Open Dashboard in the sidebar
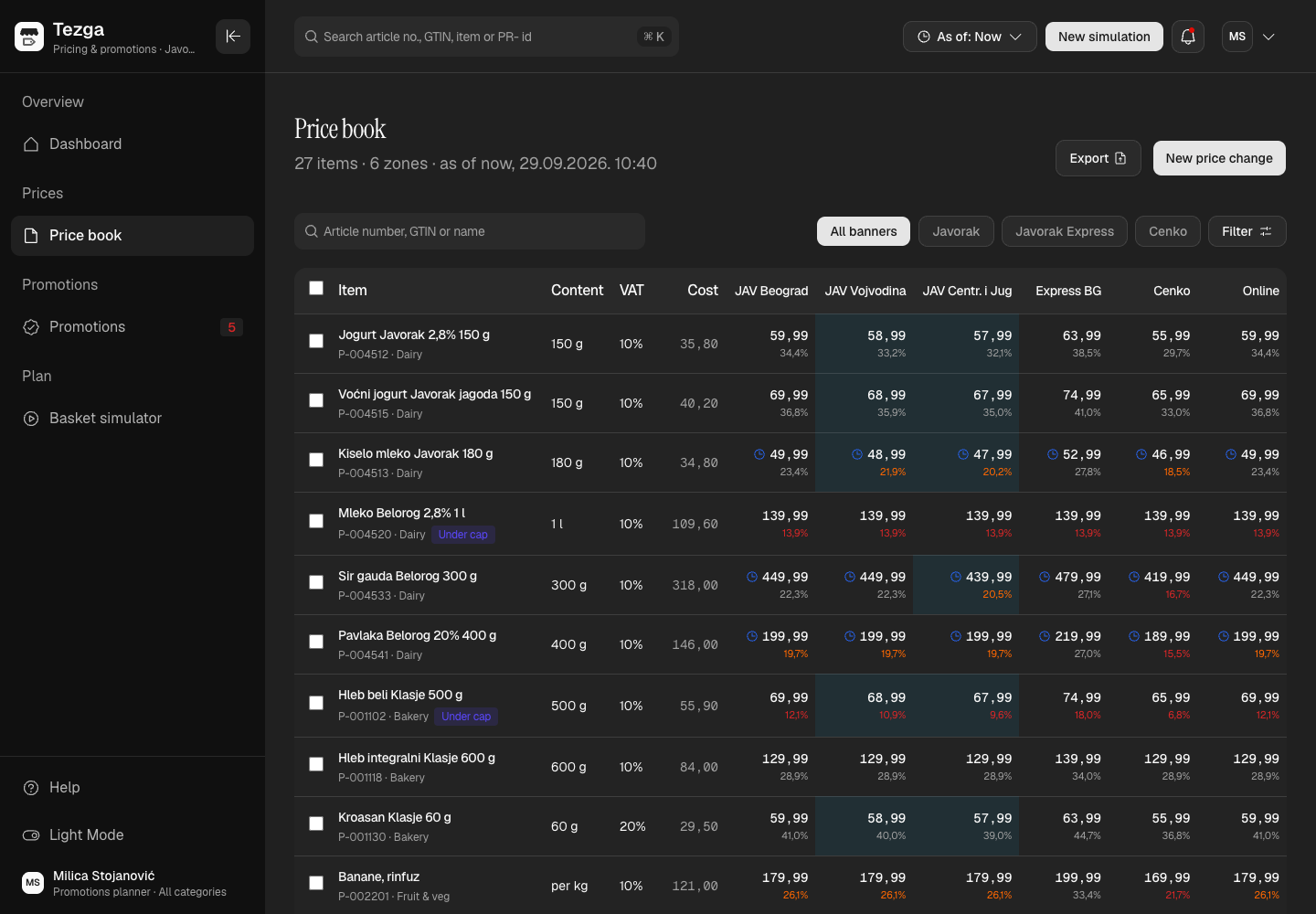 pyautogui.click(x=133, y=144)
